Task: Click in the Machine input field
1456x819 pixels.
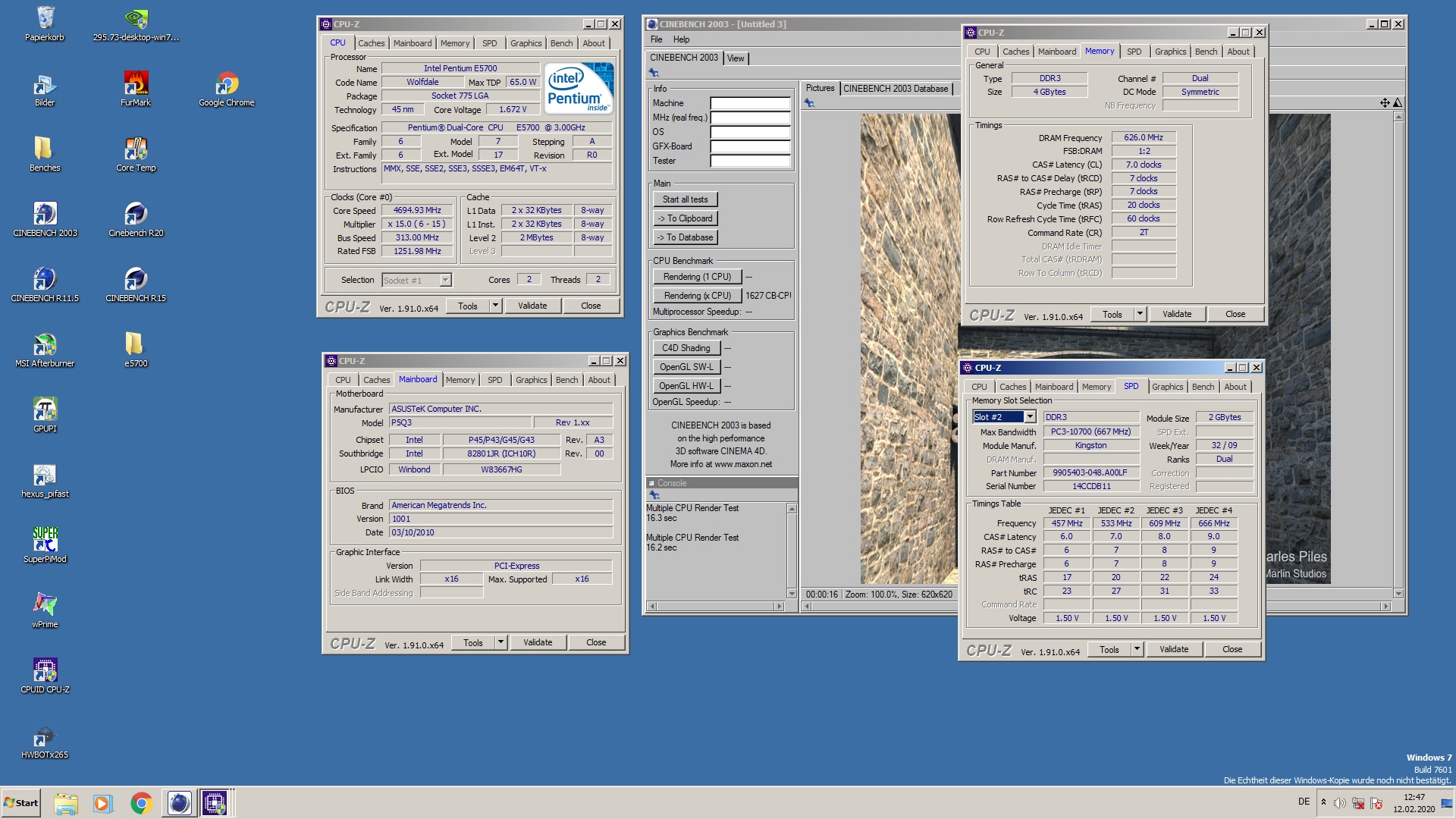Action: click(x=750, y=103)
